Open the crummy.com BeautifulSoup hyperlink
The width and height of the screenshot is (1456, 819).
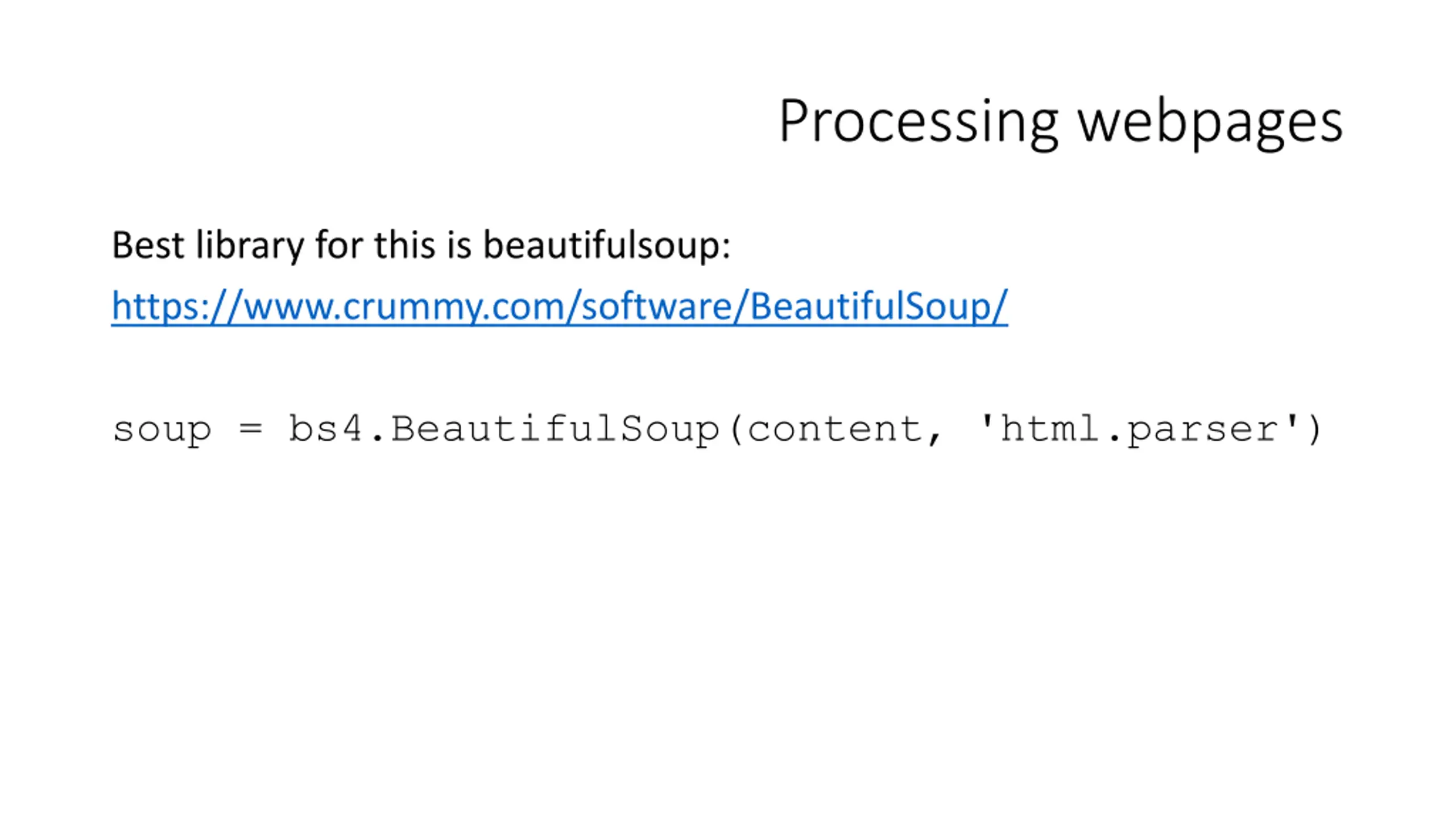(x=559, y=306)
